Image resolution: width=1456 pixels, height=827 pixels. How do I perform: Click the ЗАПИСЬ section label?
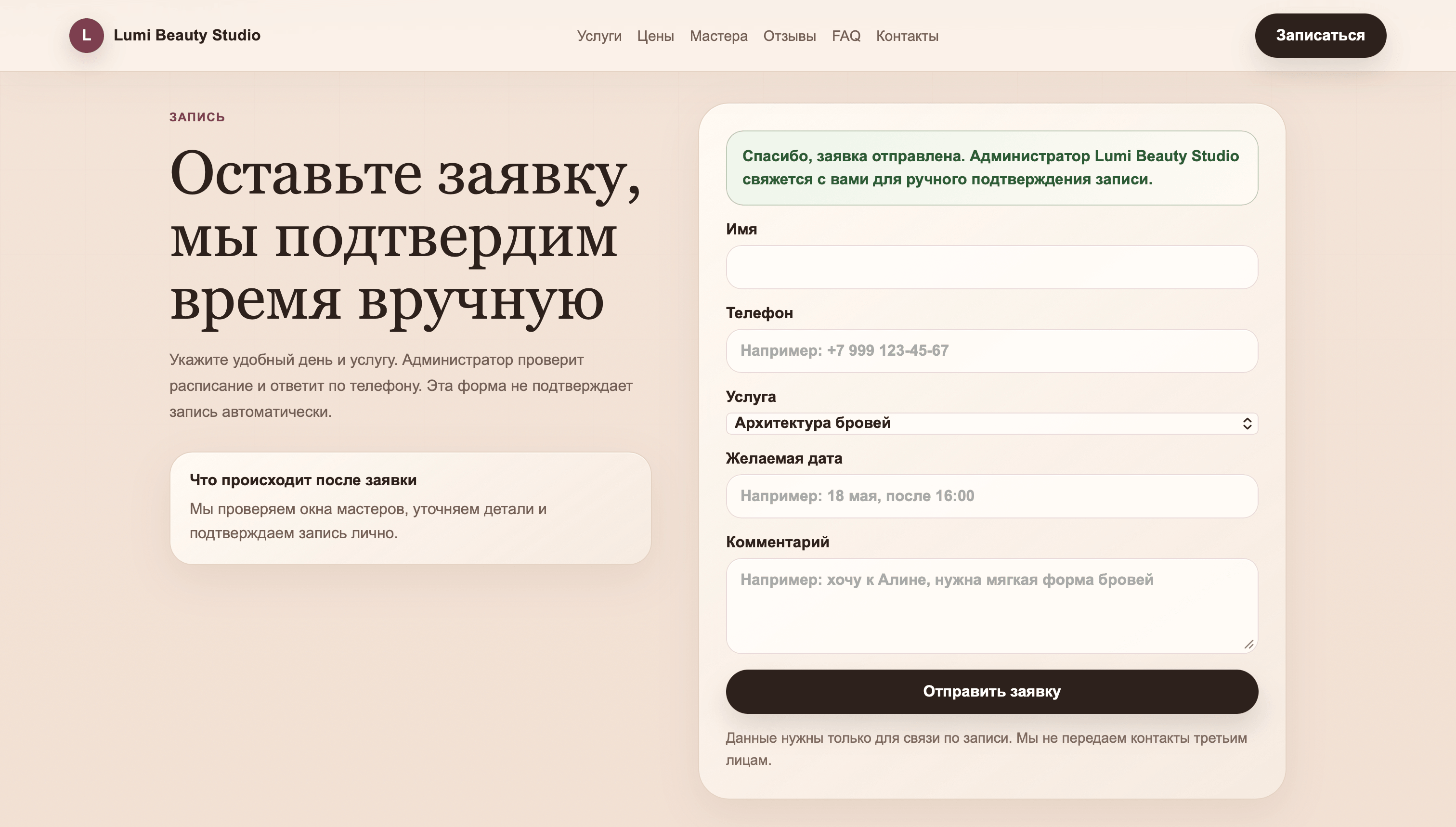[x=197, y=117]
